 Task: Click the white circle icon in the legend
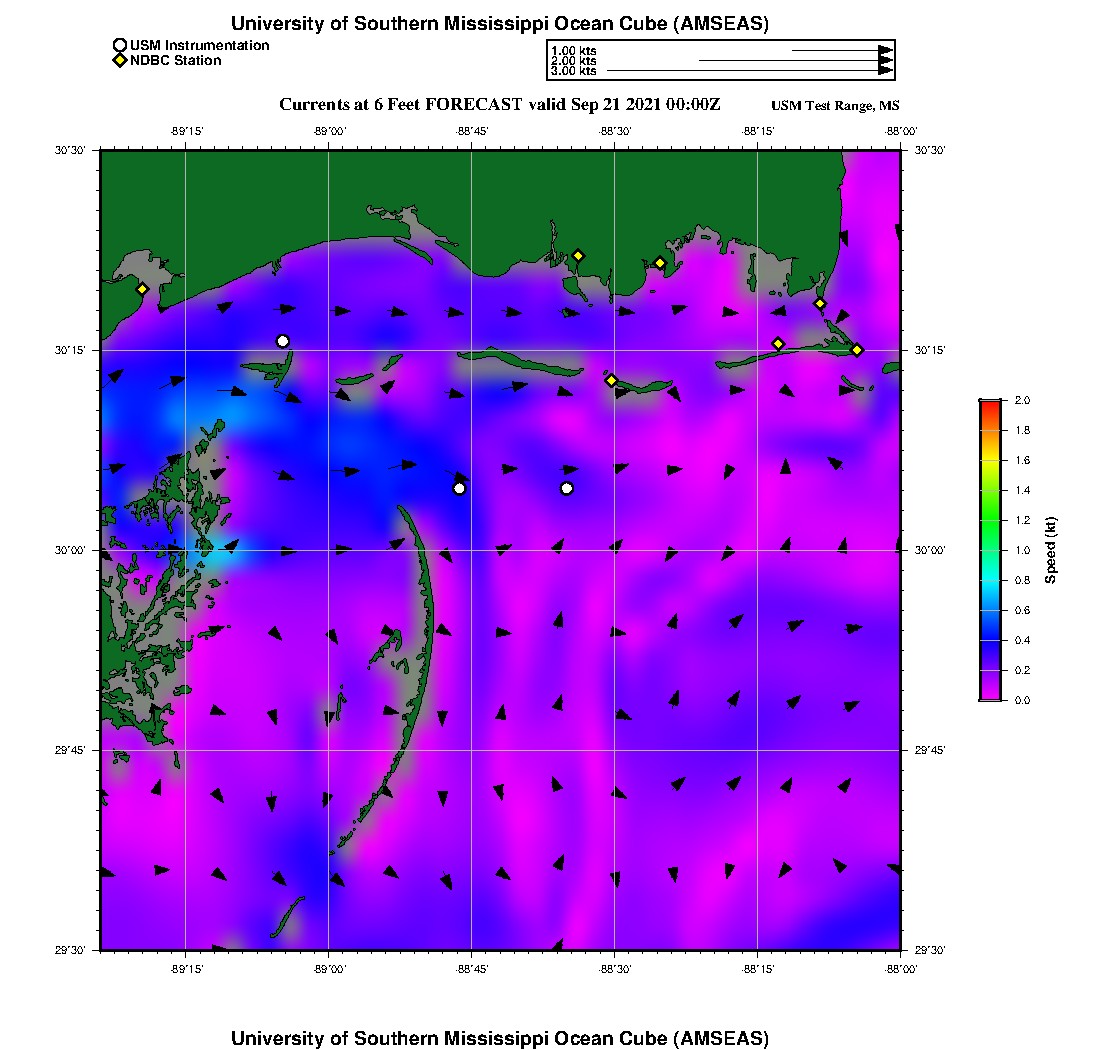(120, 46)
